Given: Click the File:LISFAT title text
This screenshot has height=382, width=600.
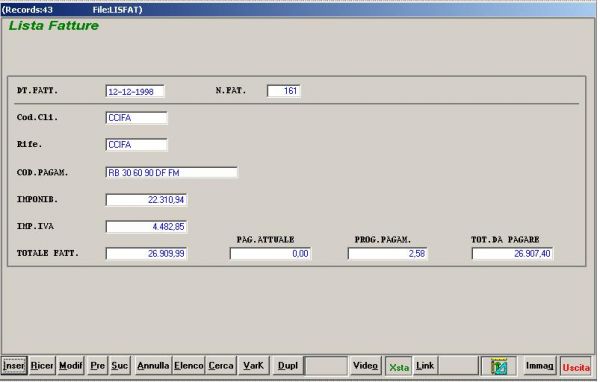Looking at the screenshot, I should pos(117,10).
